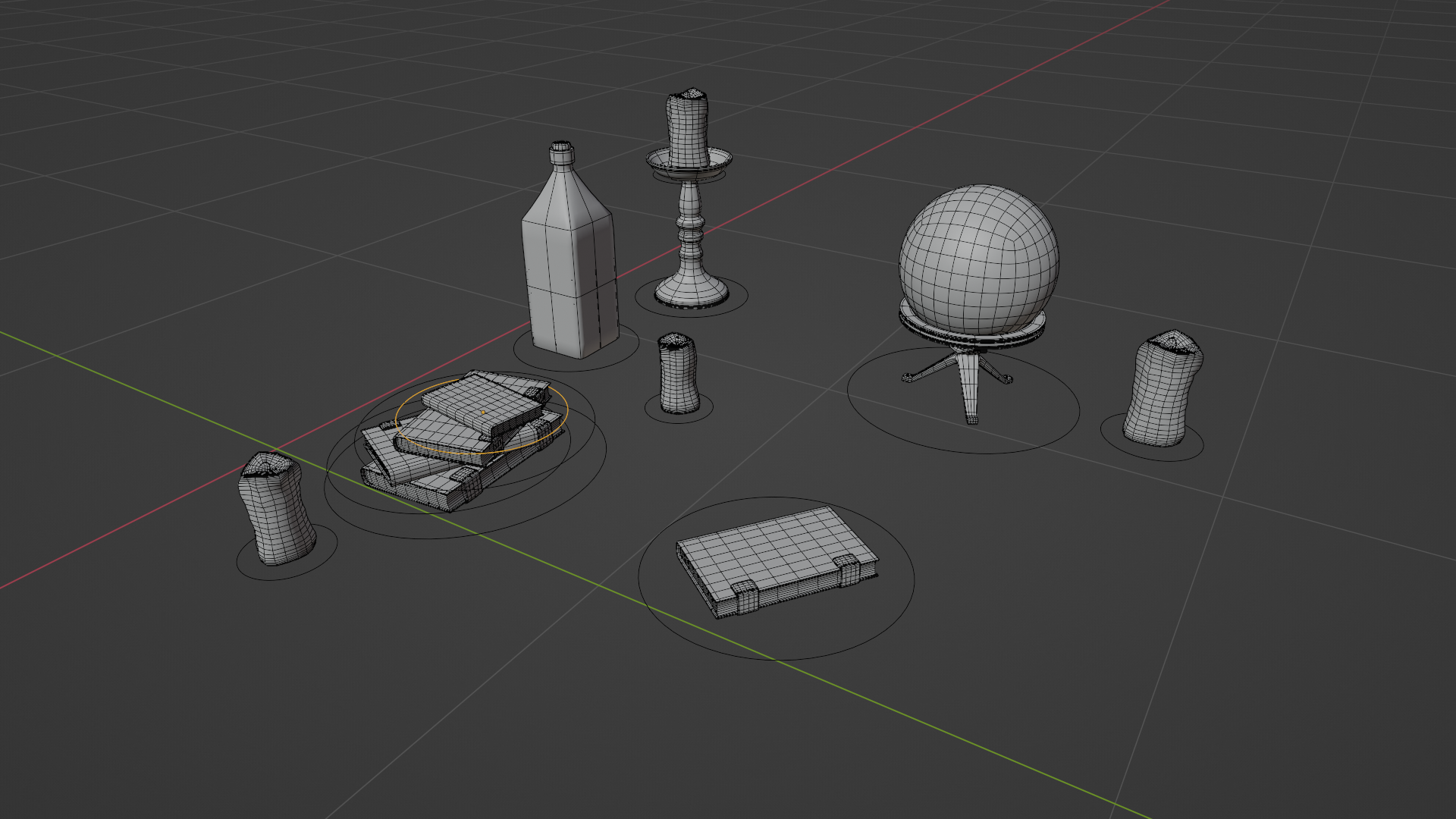Click the left clasp on the single book
The width and height of the screenshot is (1456, 819).
745,597
